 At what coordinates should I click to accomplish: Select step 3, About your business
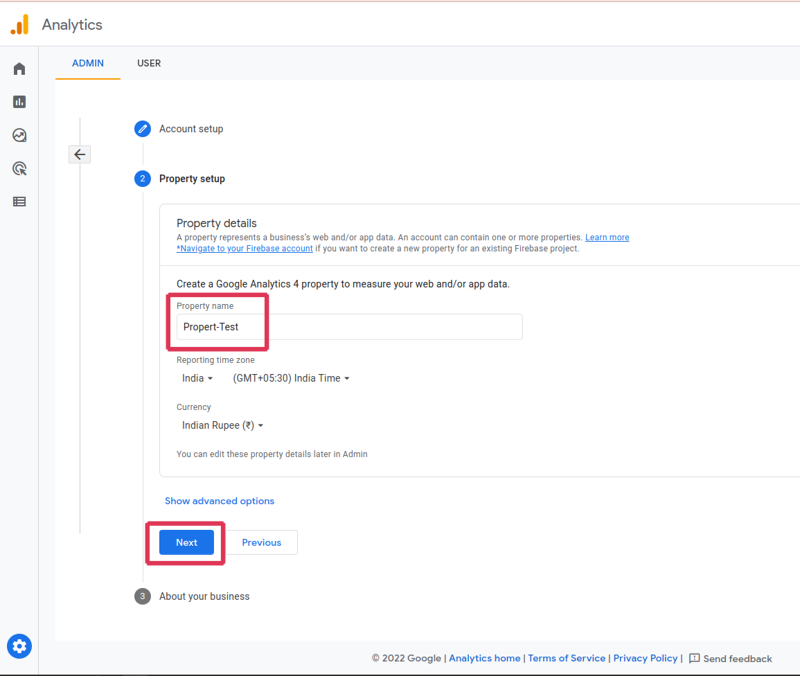[141, 595]
